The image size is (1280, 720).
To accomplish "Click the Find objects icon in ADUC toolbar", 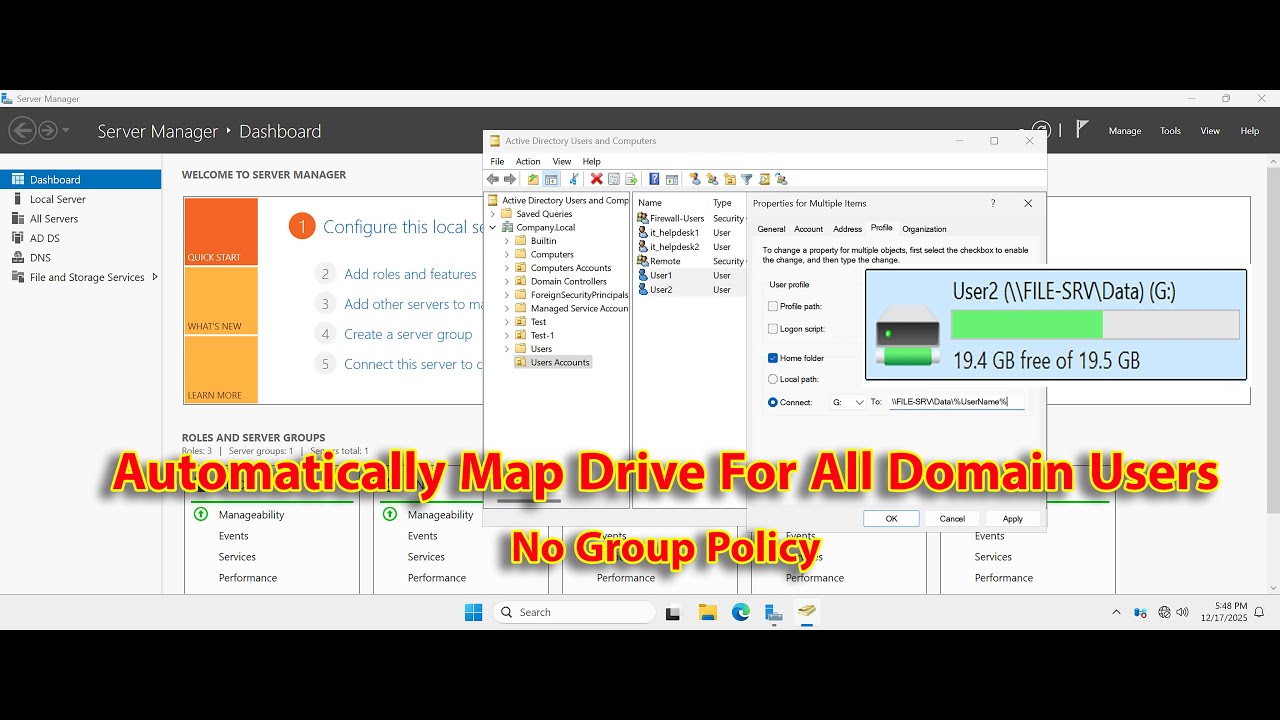I will pos(764,179).
